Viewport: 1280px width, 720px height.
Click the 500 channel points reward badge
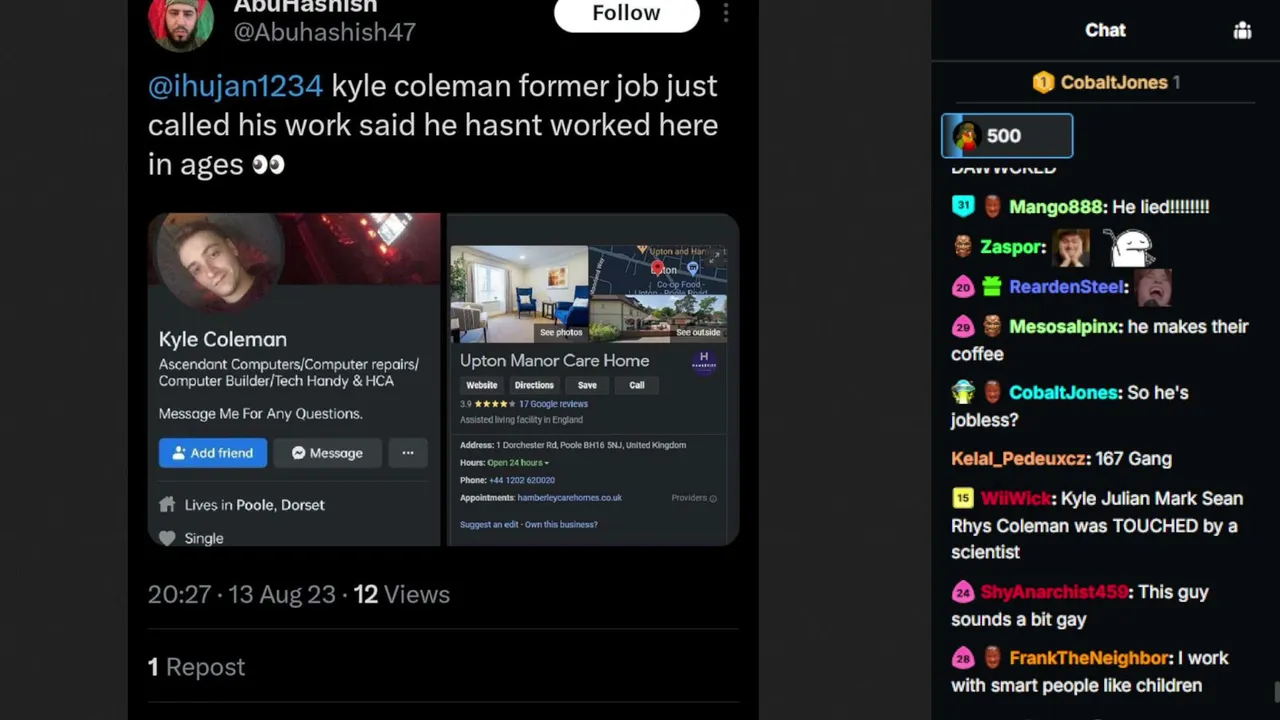pos(1007,136)
